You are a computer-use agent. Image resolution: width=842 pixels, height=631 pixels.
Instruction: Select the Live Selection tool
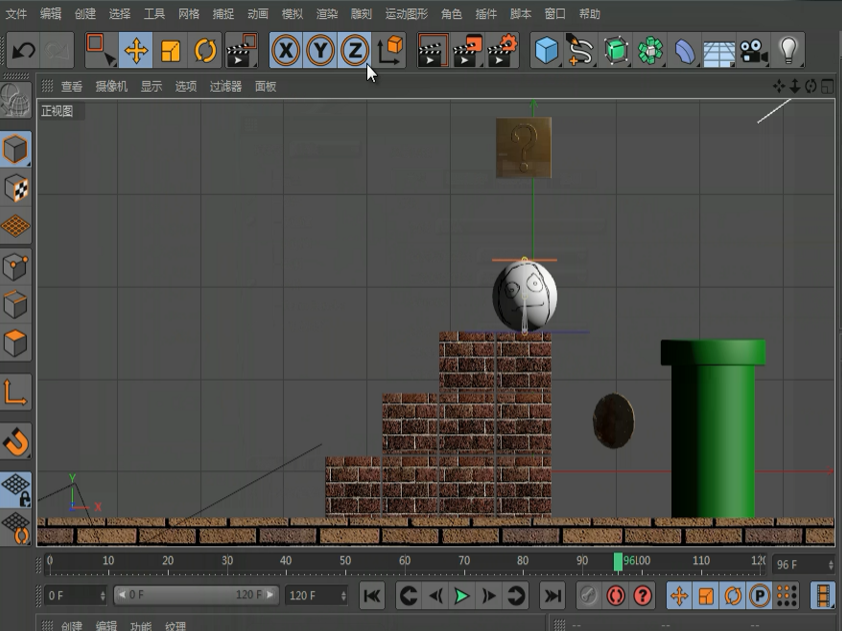(x=101, y=50)
